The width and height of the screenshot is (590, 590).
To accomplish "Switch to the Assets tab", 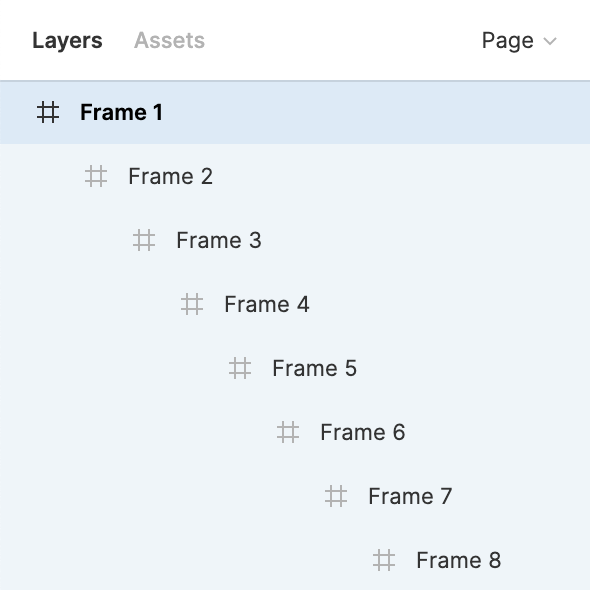I will pyautogui.click(x=169, y=40).
